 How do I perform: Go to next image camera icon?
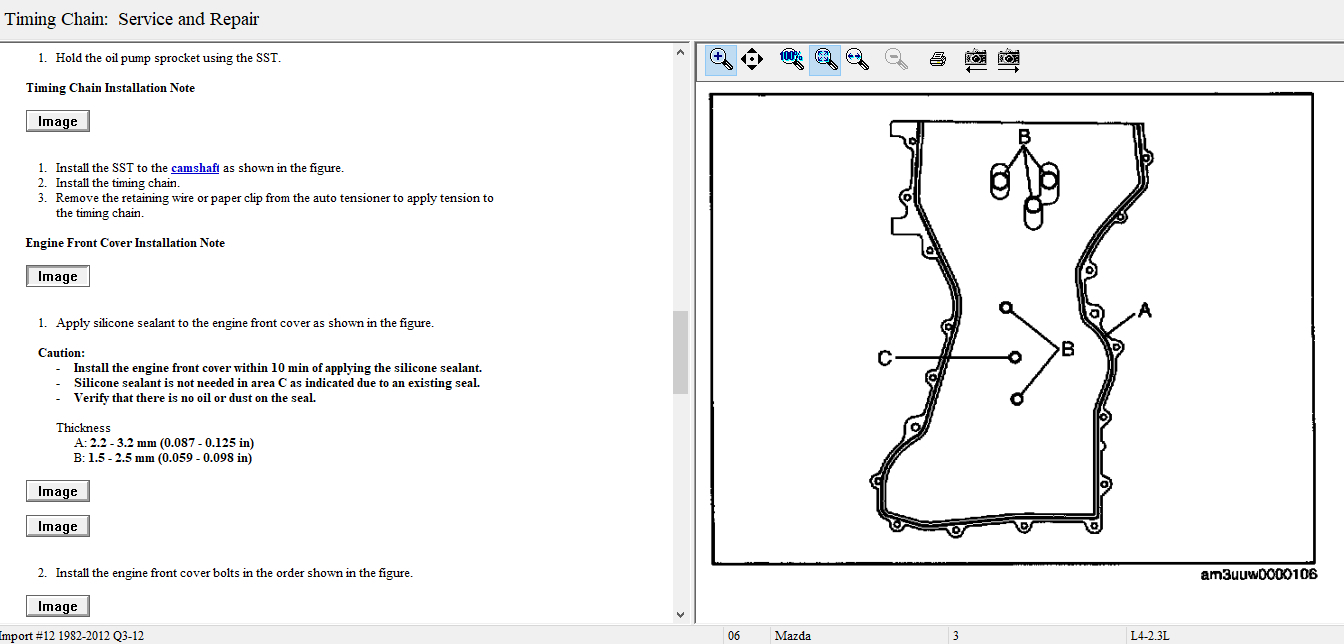[1008, 59]
